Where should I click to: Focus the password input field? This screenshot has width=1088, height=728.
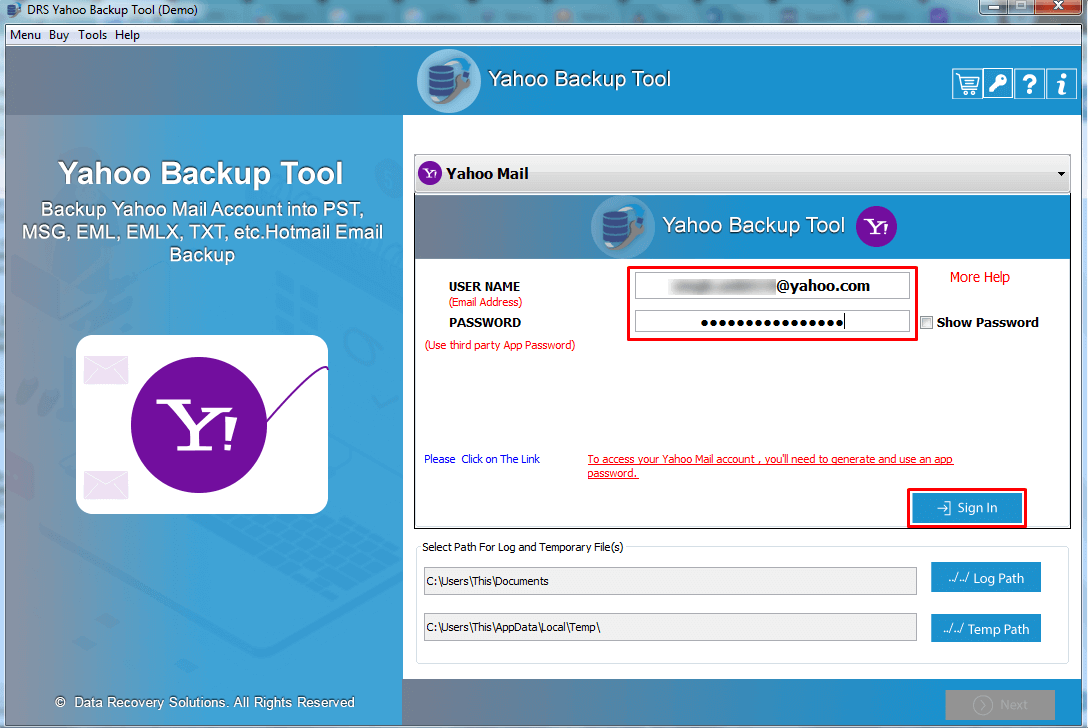click(x=772, y=322)
